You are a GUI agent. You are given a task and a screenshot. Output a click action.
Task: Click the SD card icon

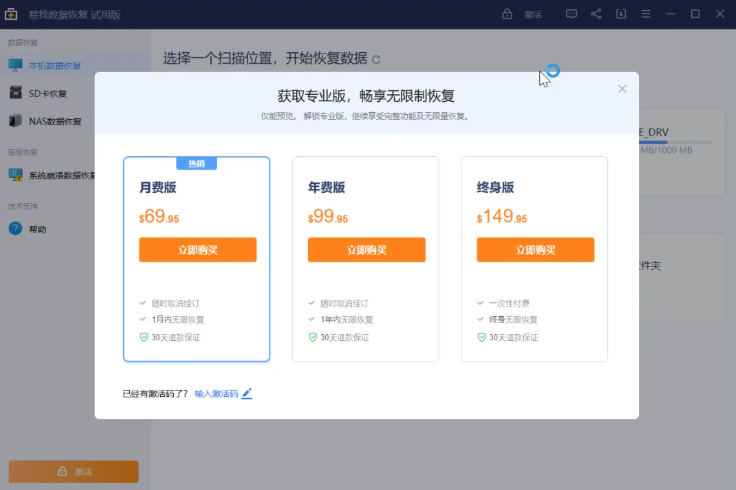click(x=15, y=92)
